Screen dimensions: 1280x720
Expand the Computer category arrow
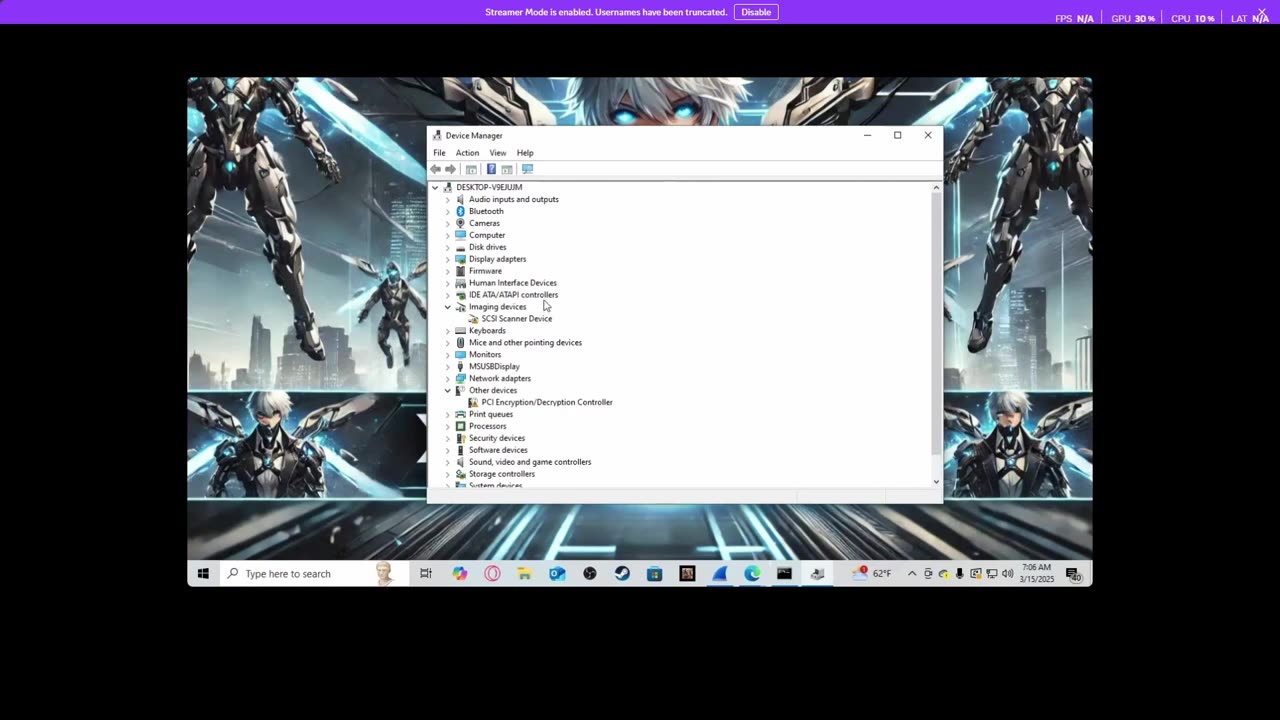(x=447, y=235)
